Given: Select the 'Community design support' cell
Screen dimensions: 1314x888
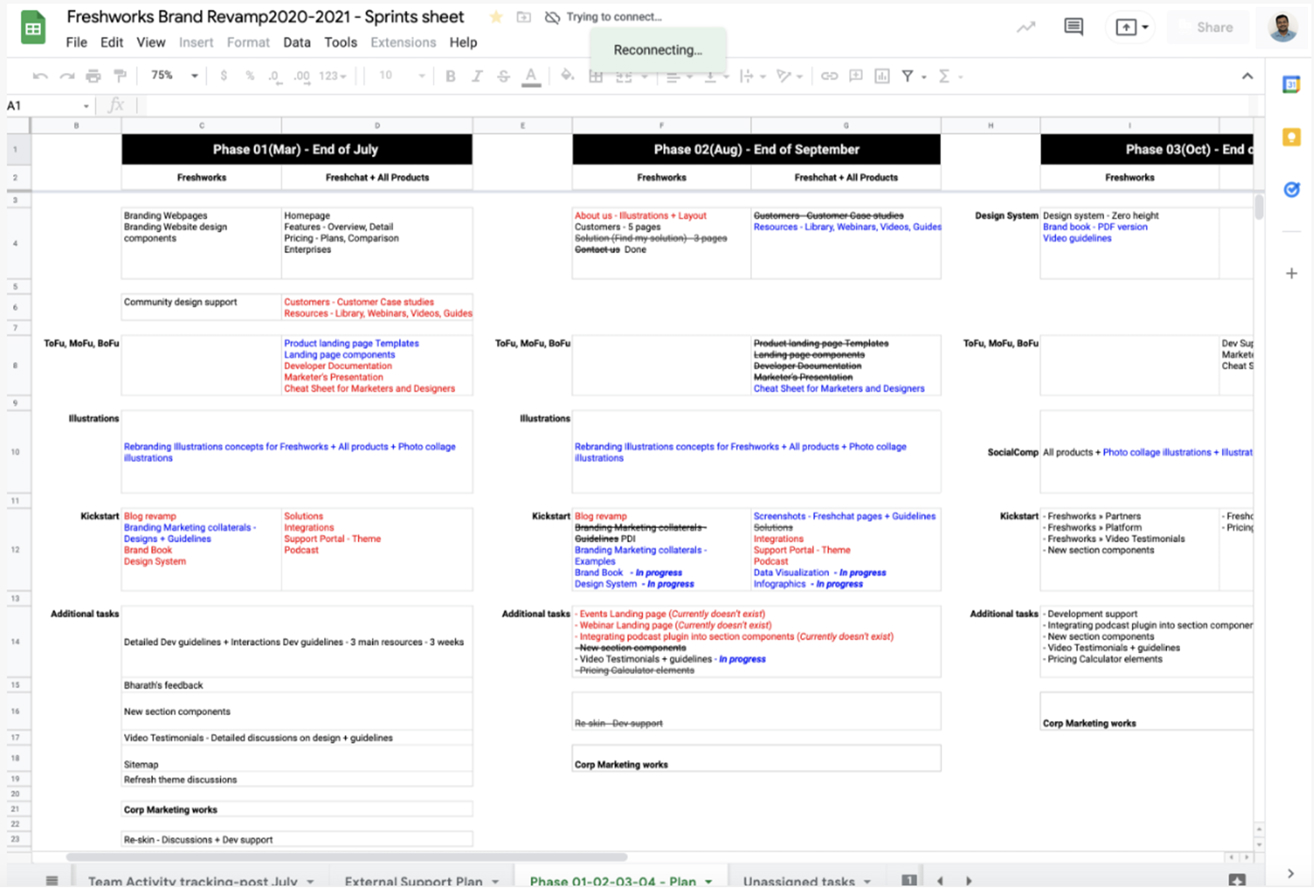Looking at the screenshot, I should (x=201, y=307).
